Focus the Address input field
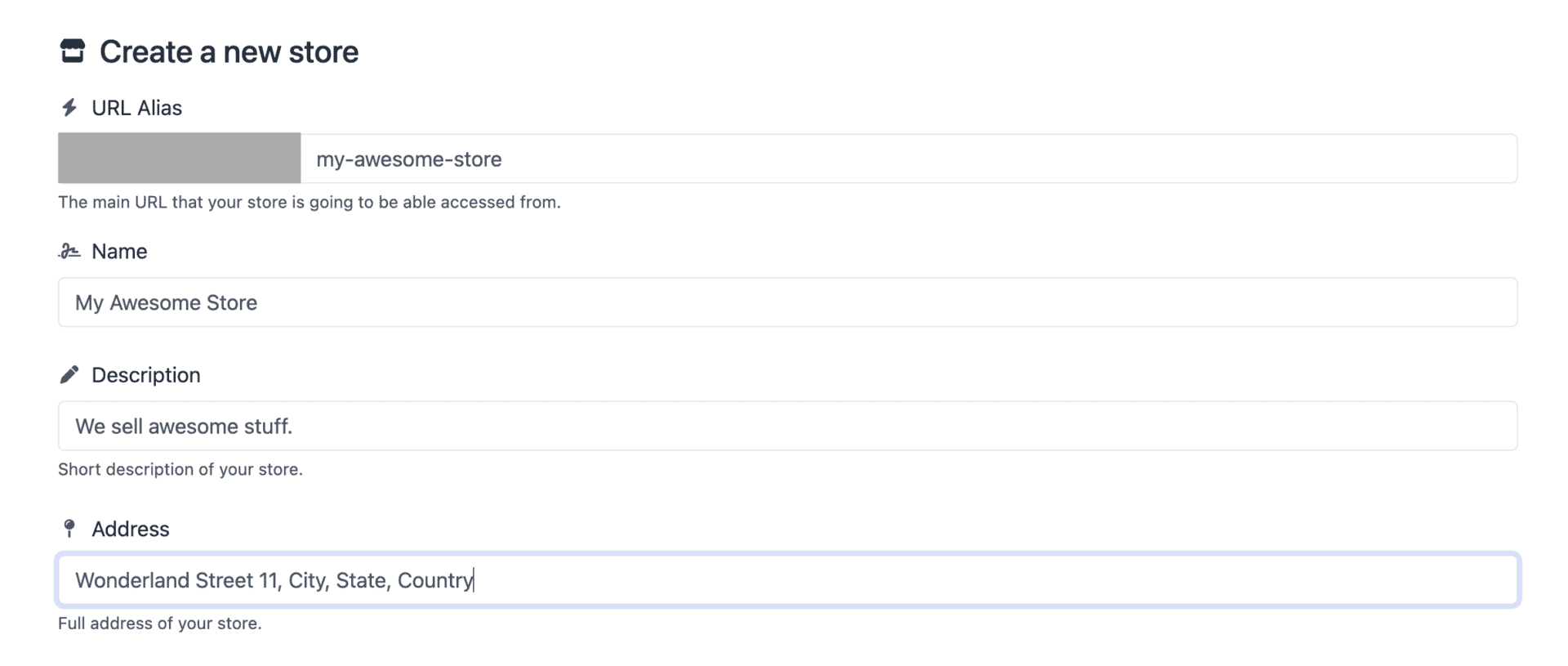1568x666 pixels. (x=980, y=580)
